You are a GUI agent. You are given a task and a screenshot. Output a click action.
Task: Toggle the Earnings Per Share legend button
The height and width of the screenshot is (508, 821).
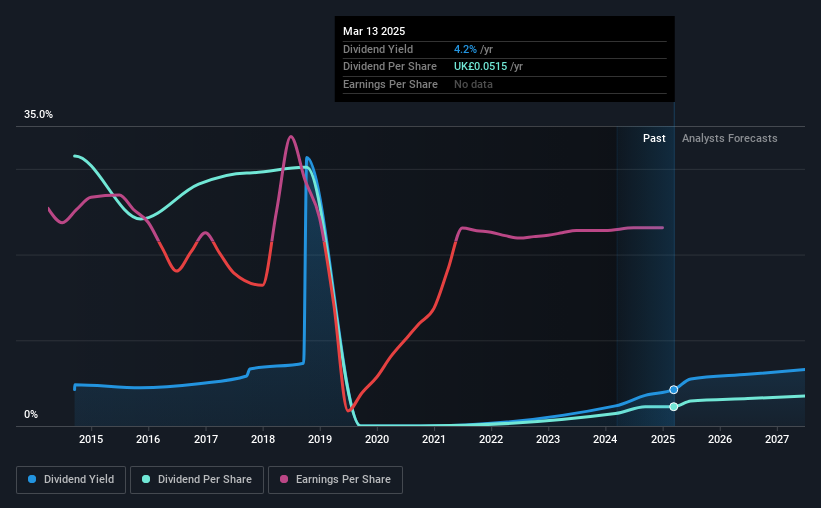pos(335,480)
